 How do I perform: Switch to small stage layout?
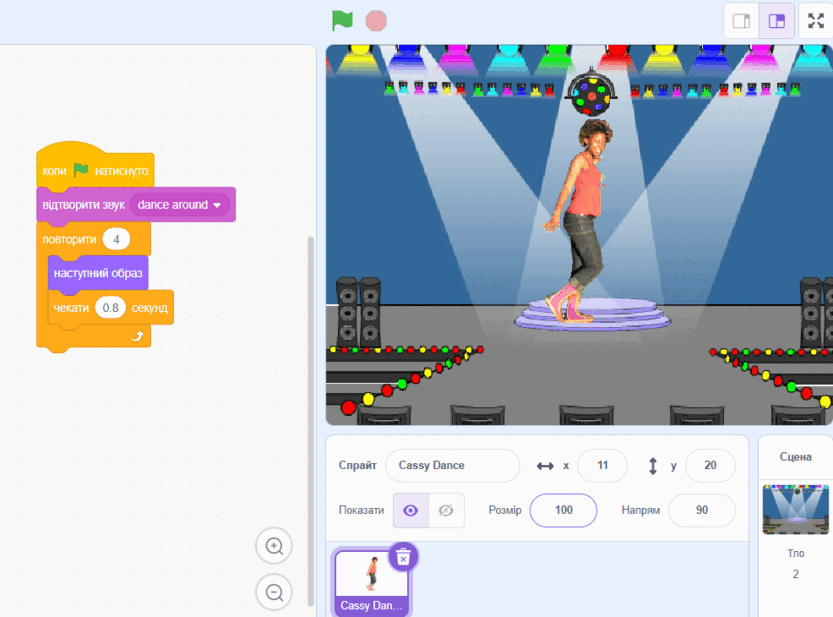[x=741, y=21]
